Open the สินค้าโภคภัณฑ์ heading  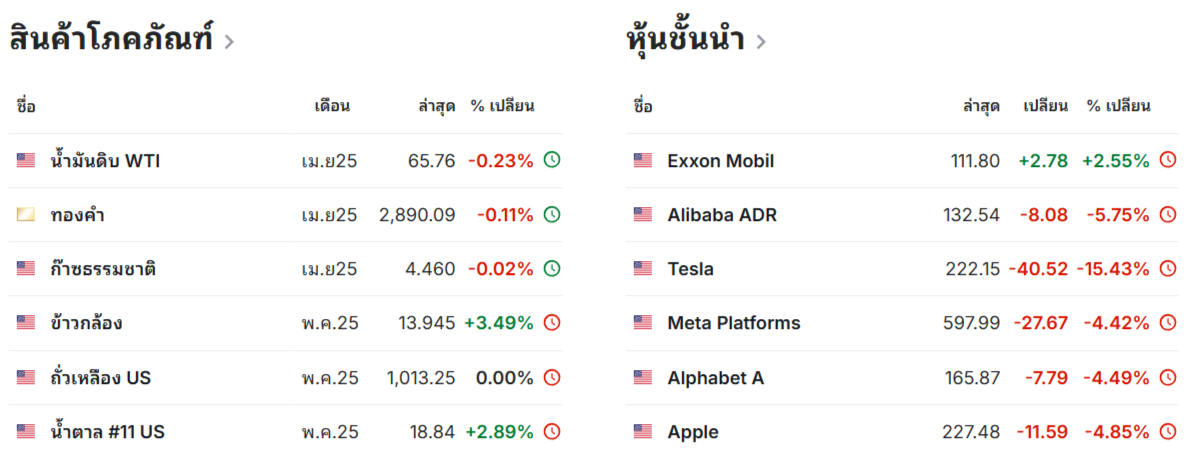[x=112, y=39]
